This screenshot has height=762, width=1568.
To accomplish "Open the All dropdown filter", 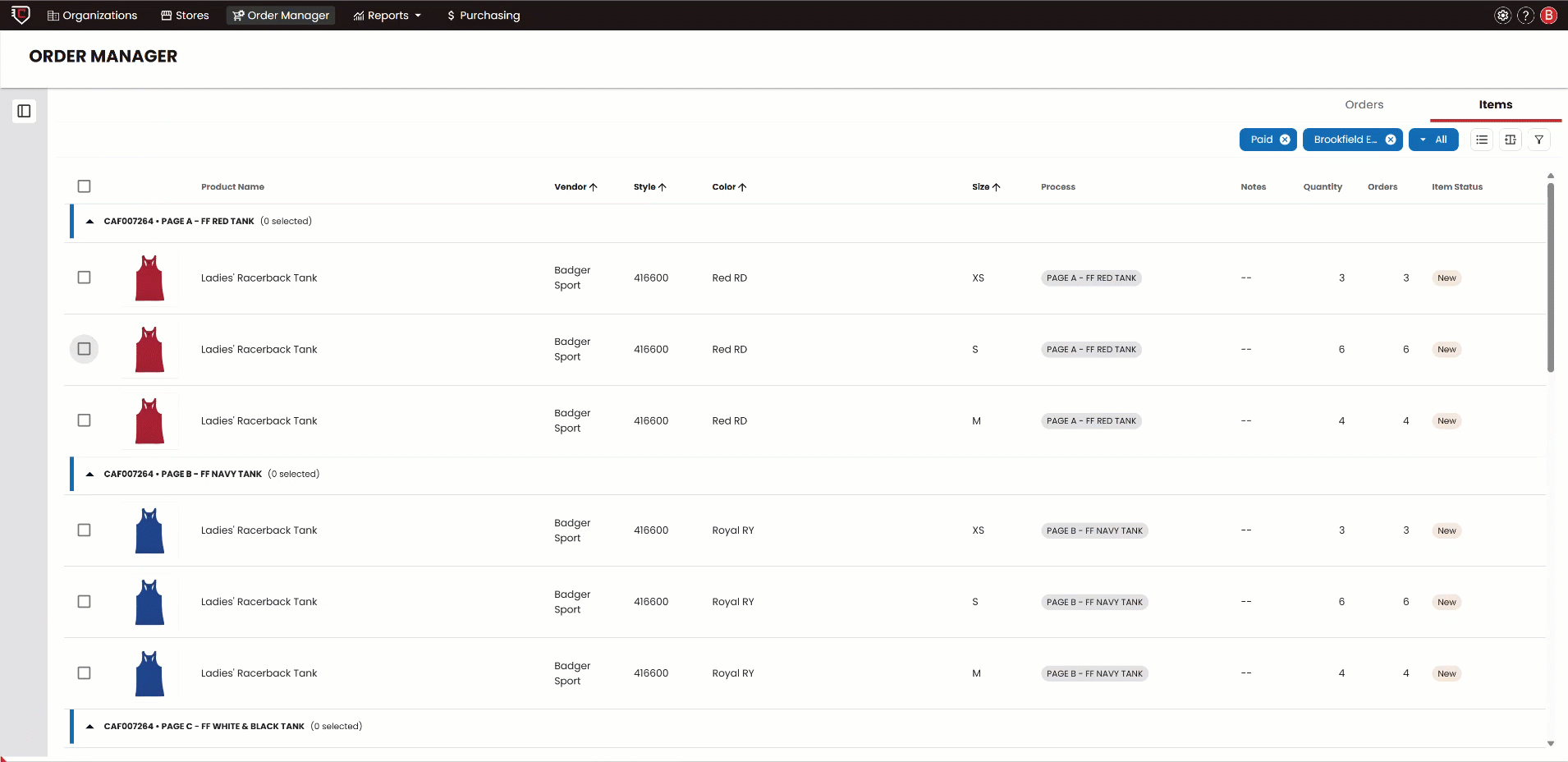I will pos(1433,140).
